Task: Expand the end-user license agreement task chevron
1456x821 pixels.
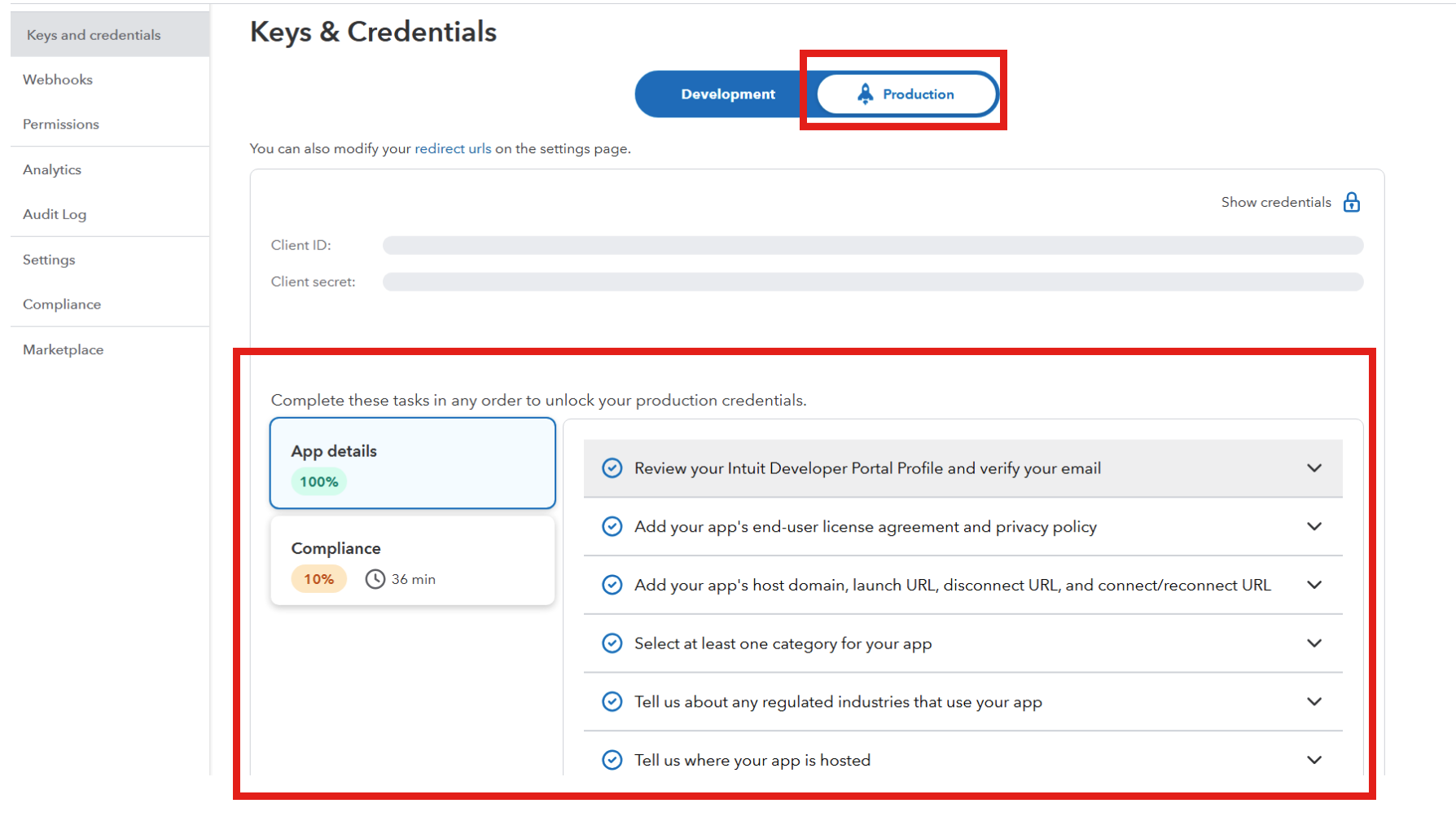Action: click(1314, 527)
